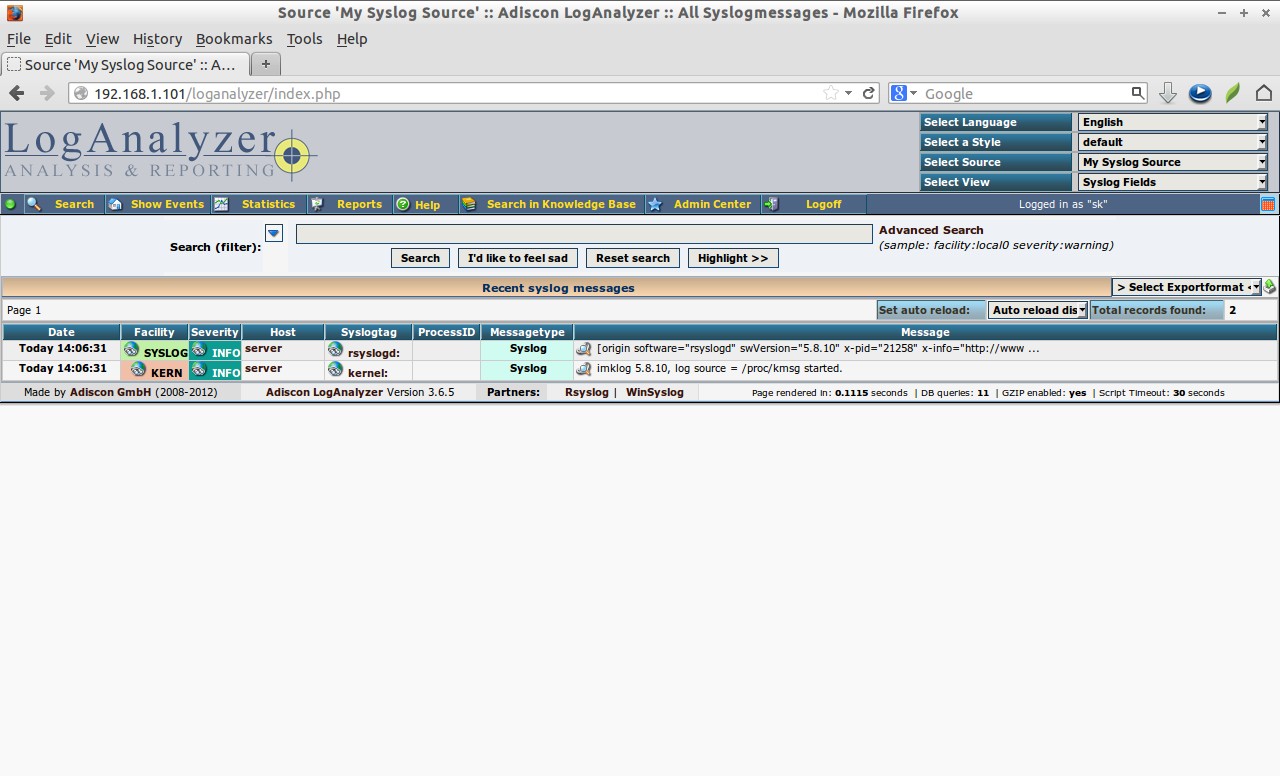Open Select Language dropdown set to English
This screenshot has height=776, width=1280.
[x=1173, y=122]
